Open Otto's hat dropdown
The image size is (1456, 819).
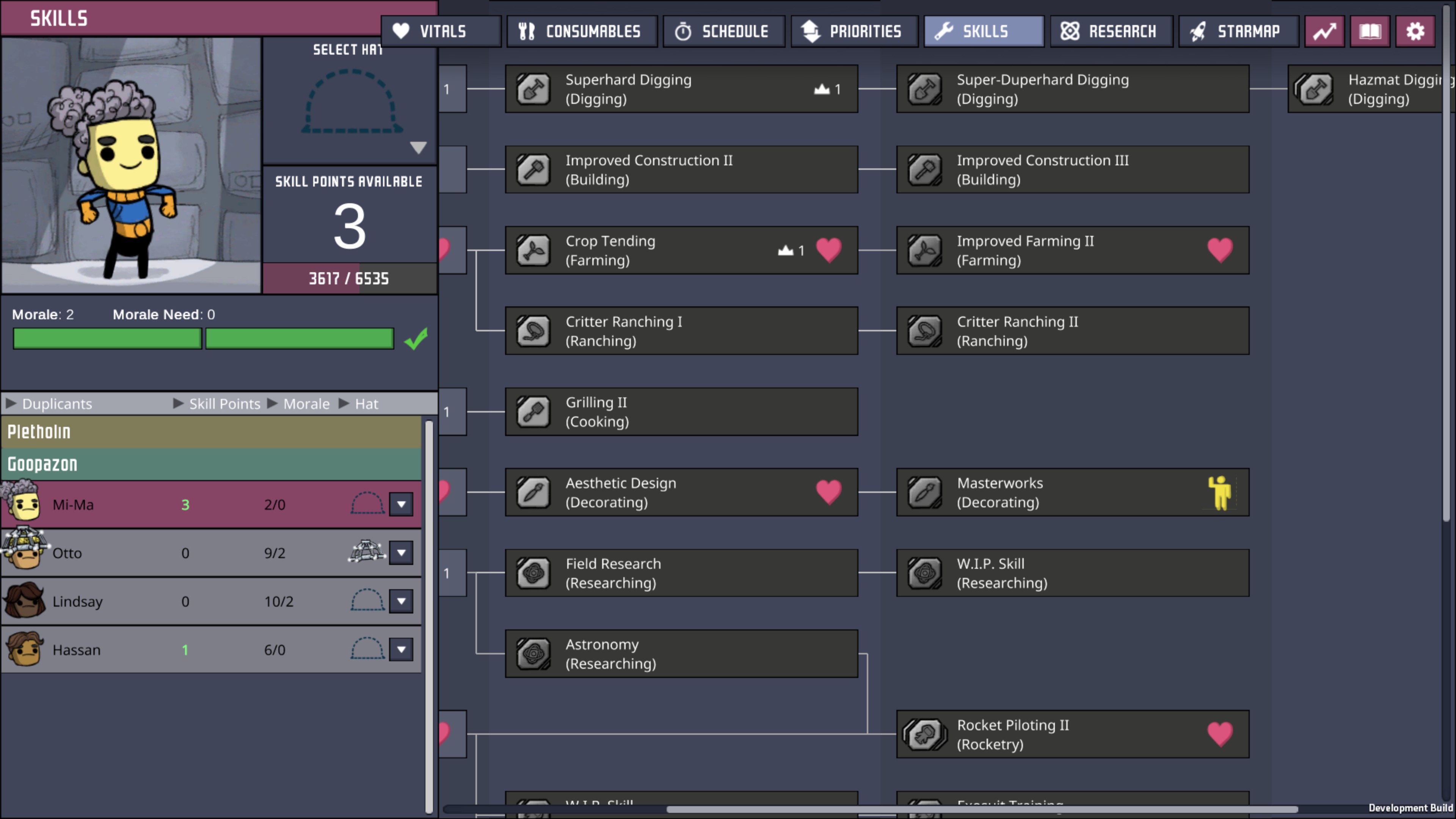coord(401,553)
